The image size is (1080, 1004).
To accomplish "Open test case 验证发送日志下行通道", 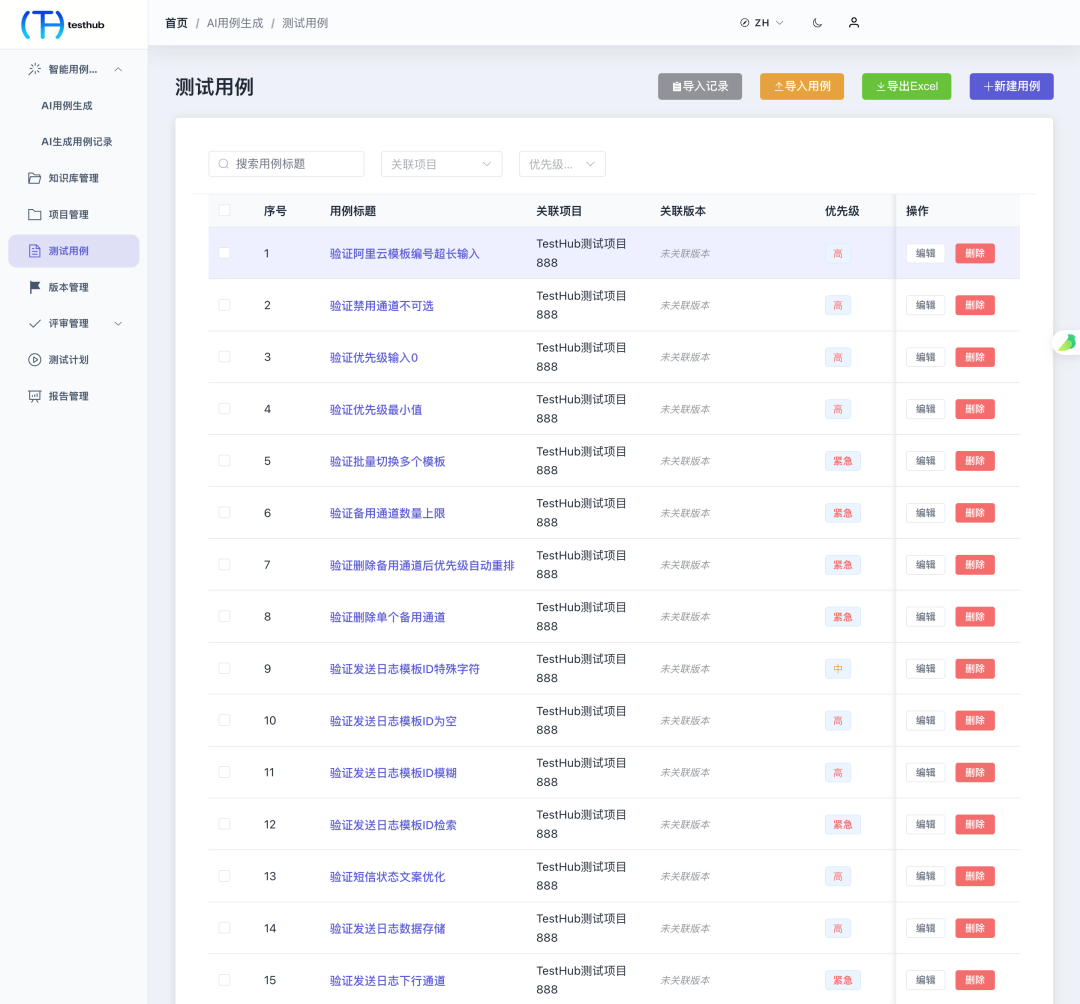I will coord(387,981).
